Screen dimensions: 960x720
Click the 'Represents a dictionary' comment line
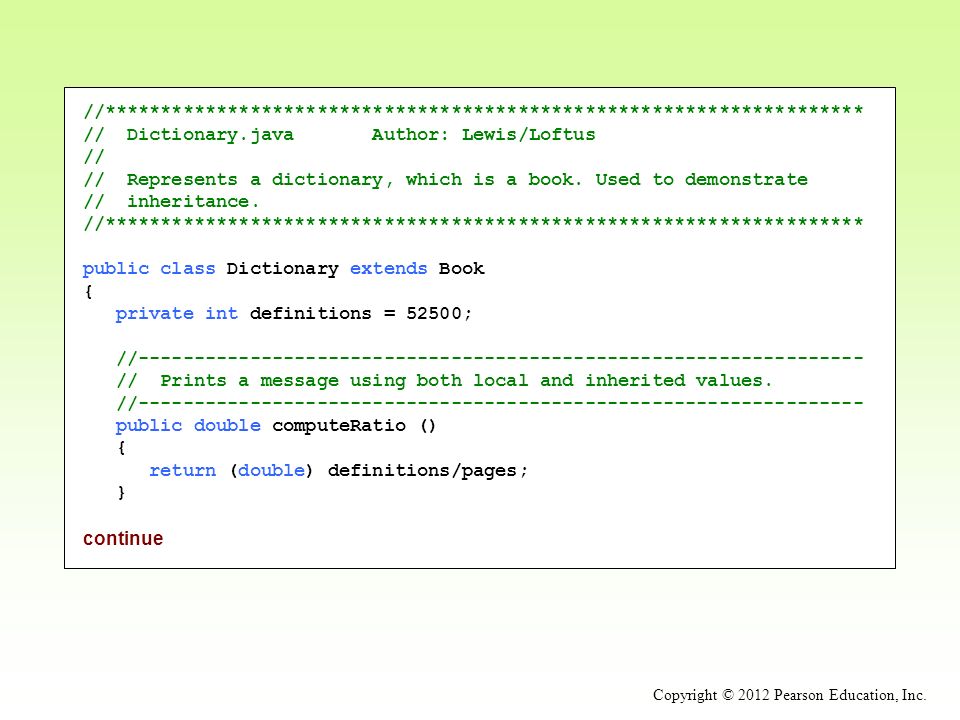click(446, 179)
